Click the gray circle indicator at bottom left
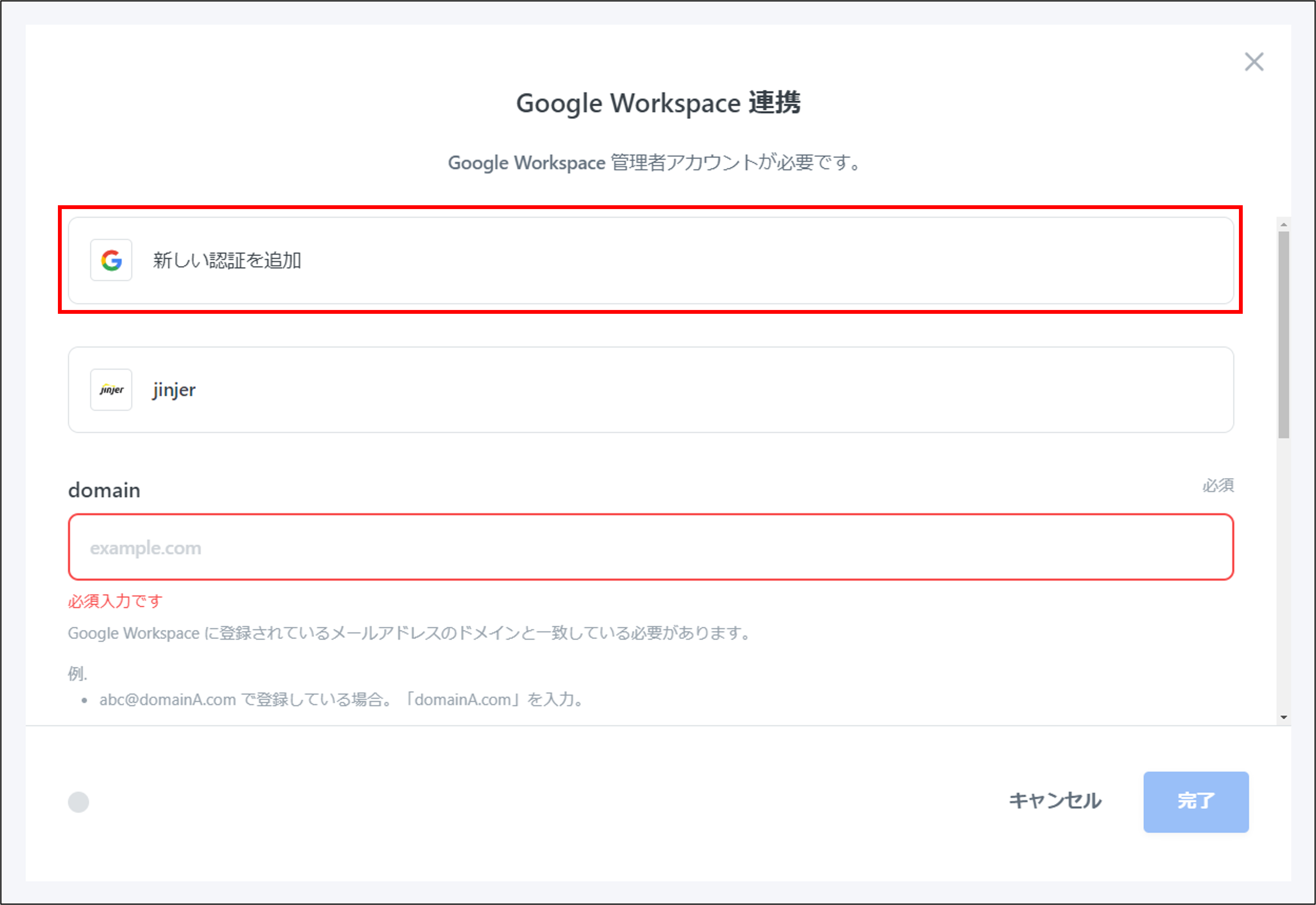Image resolution: width=1316 pixels, height=905 pixels. point(78,802)
